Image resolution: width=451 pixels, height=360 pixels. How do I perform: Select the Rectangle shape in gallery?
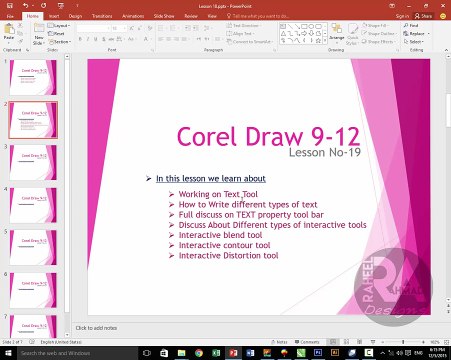304,26
